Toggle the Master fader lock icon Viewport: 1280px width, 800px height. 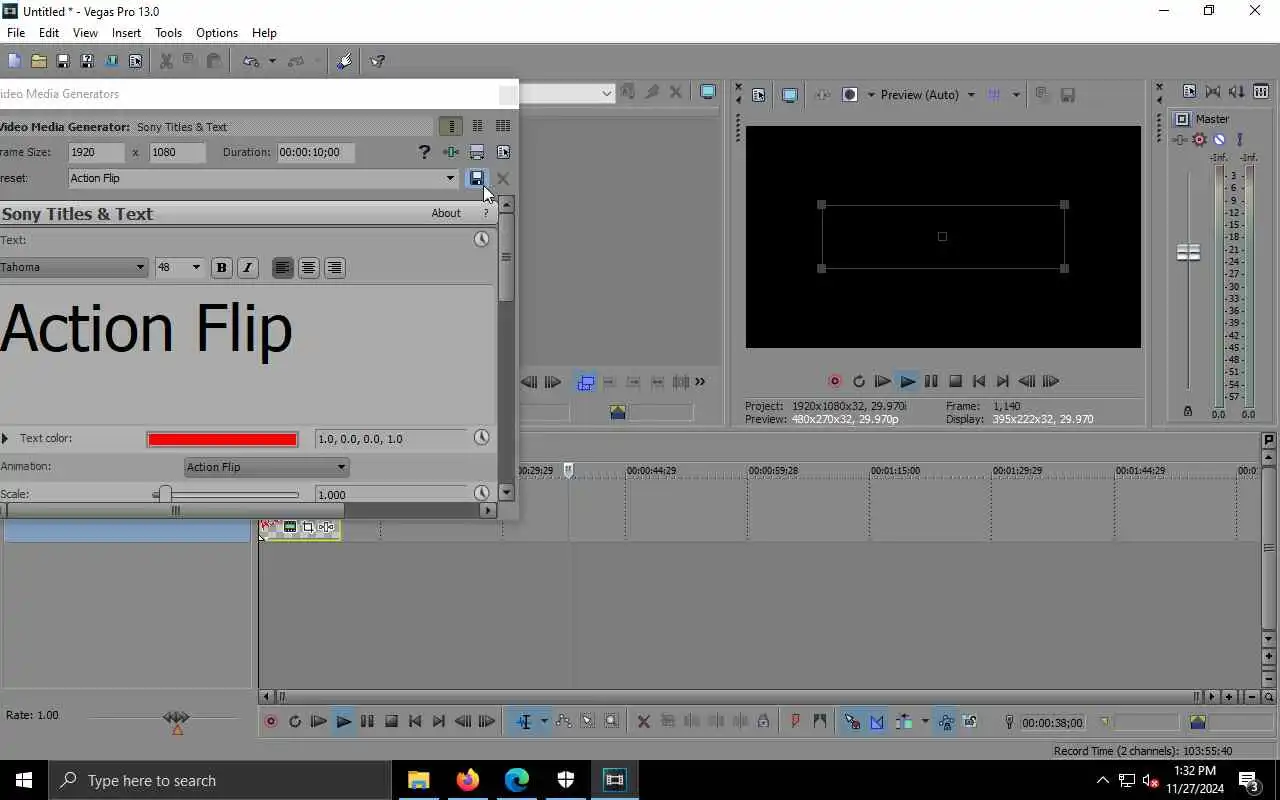[x=1188, y=411]
